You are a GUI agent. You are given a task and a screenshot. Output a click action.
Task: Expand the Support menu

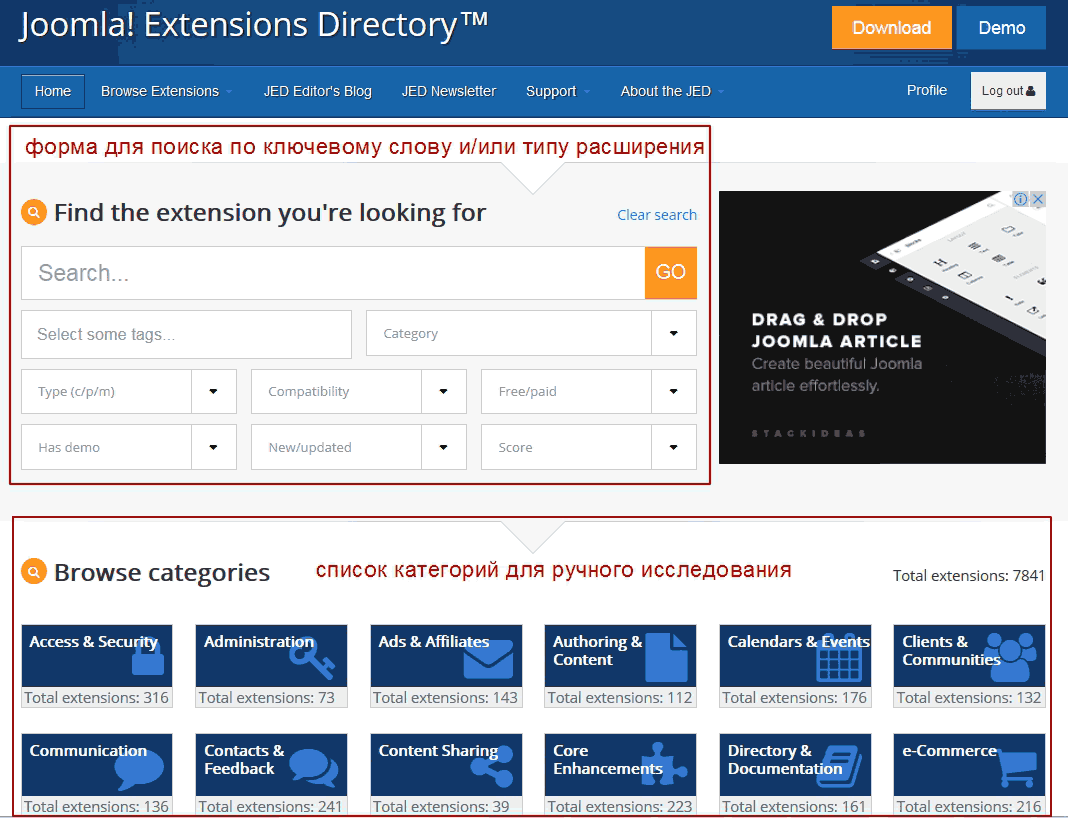[x=557, y=91]
